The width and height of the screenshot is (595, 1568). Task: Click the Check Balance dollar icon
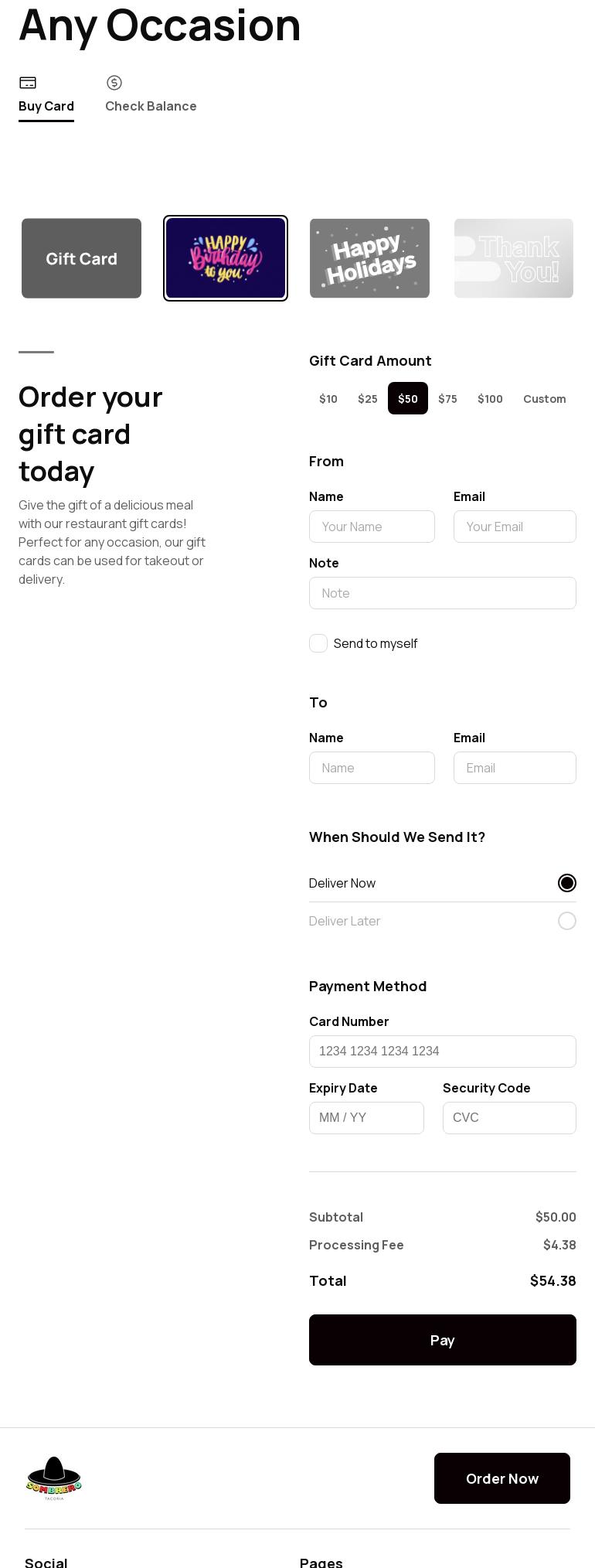point(114,83)
